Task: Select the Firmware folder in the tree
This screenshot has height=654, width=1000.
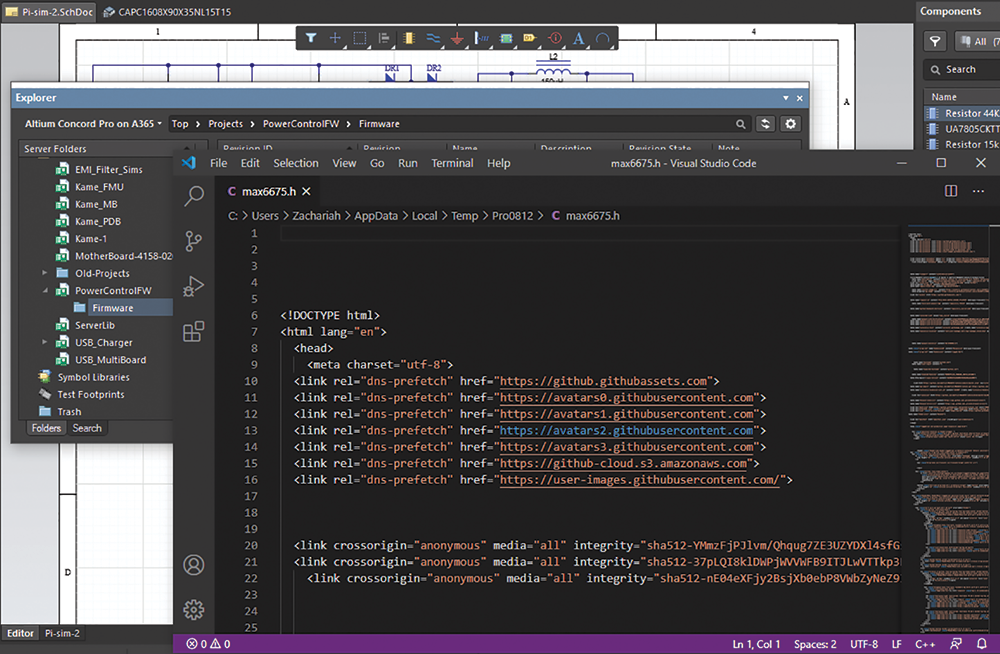Action: tap(112, 308)
